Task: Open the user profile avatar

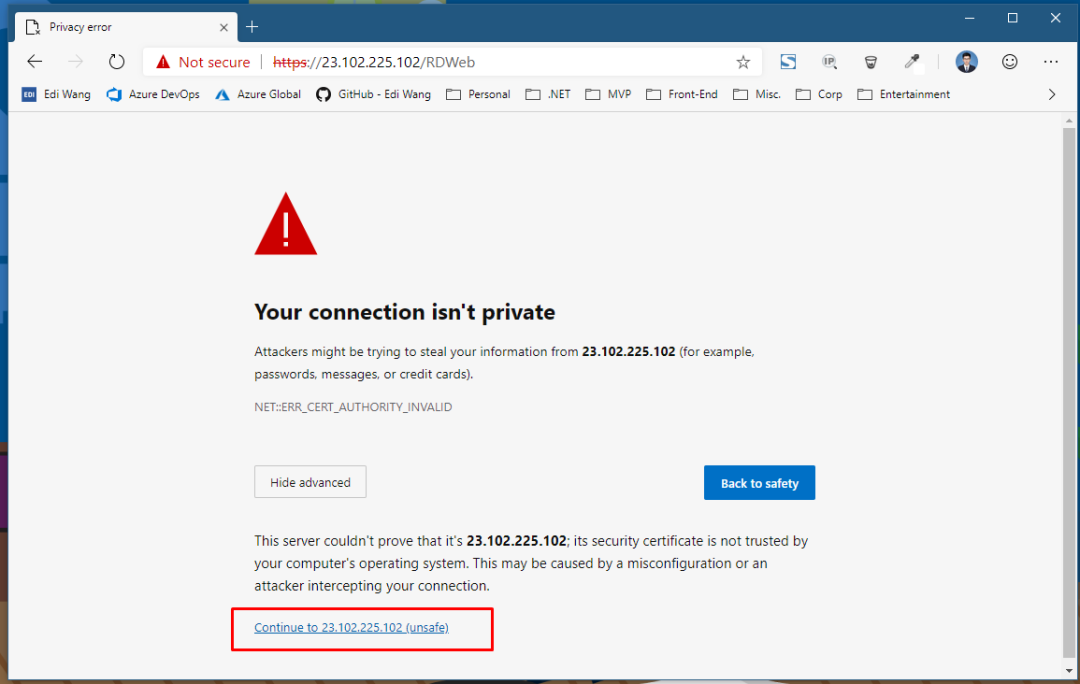Action: 966,62
